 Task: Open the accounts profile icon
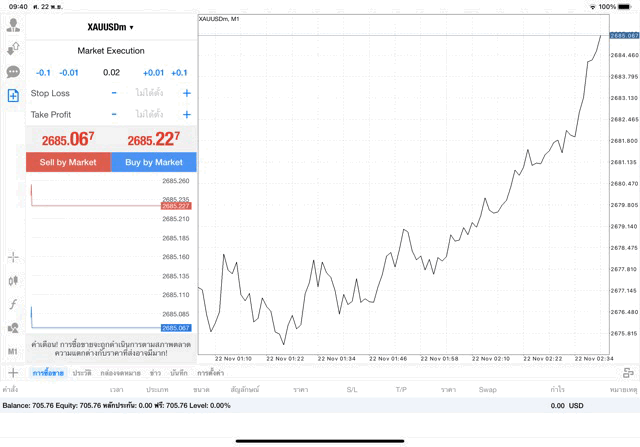pyautogui.click(x=13, y=25)
